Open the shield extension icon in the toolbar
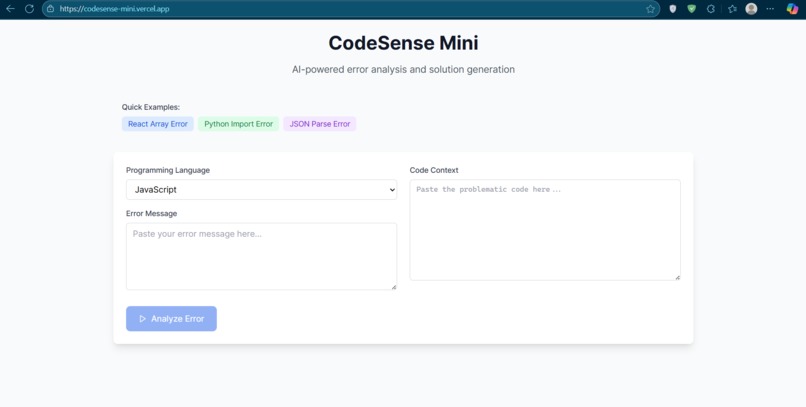The image size is (806, 407). coord(672,9)
